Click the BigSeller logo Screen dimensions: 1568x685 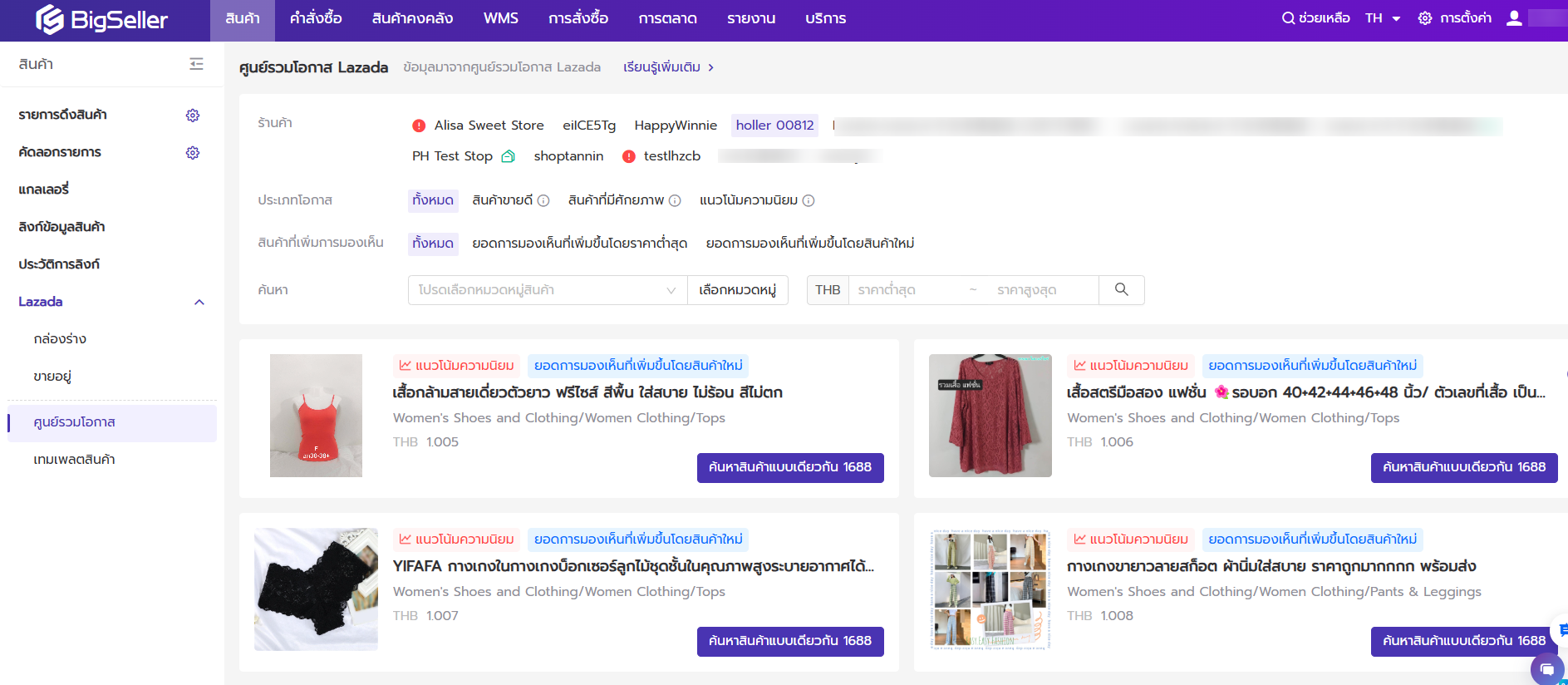[101, 20]
